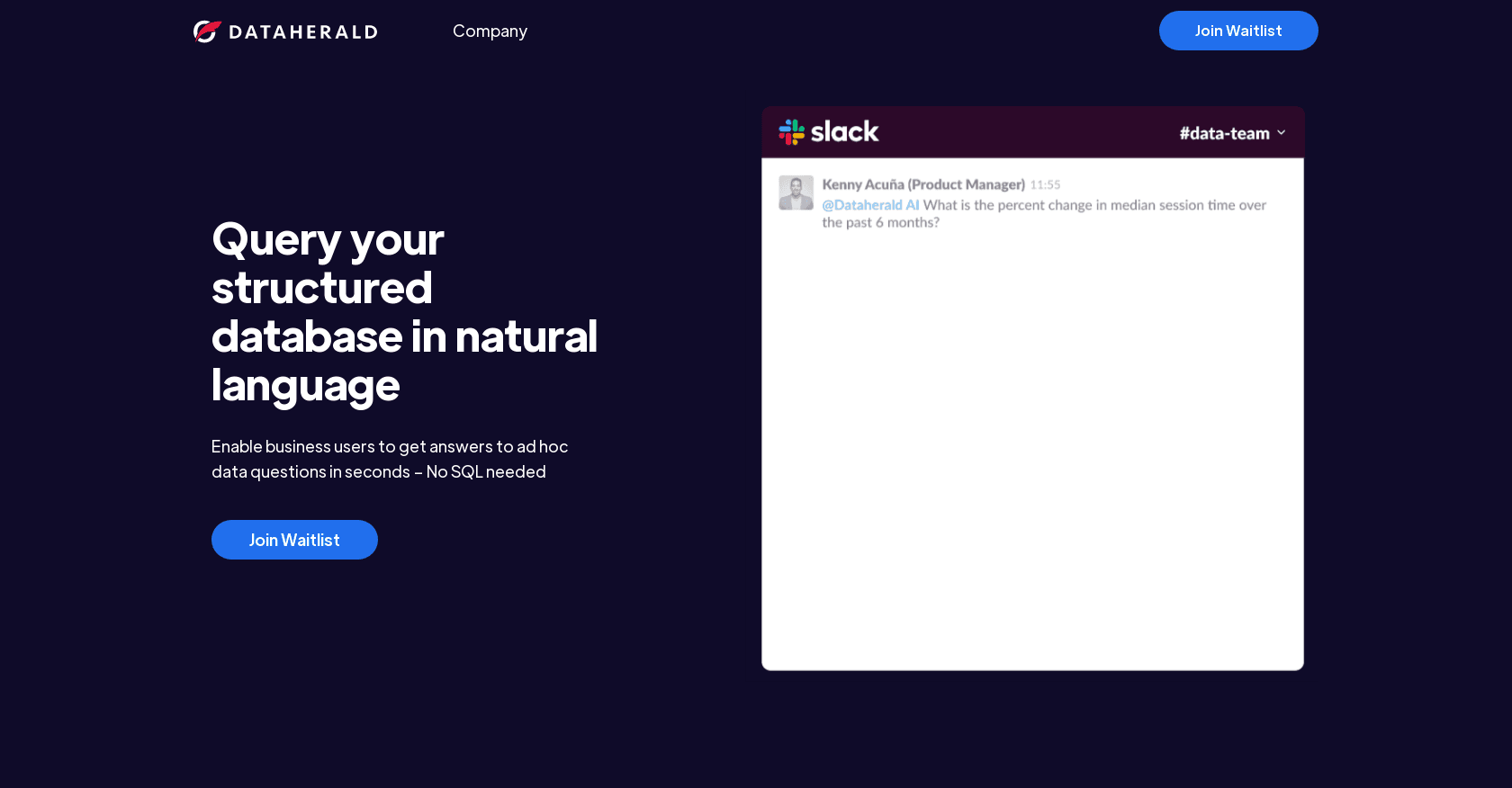
Task: Expand the #data-team channel dropdown chevron
Action: click(x=1281, y=133)
